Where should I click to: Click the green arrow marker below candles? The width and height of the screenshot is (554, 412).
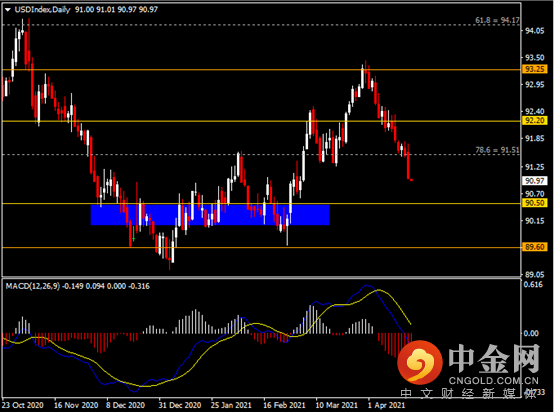tap(134, 235)
